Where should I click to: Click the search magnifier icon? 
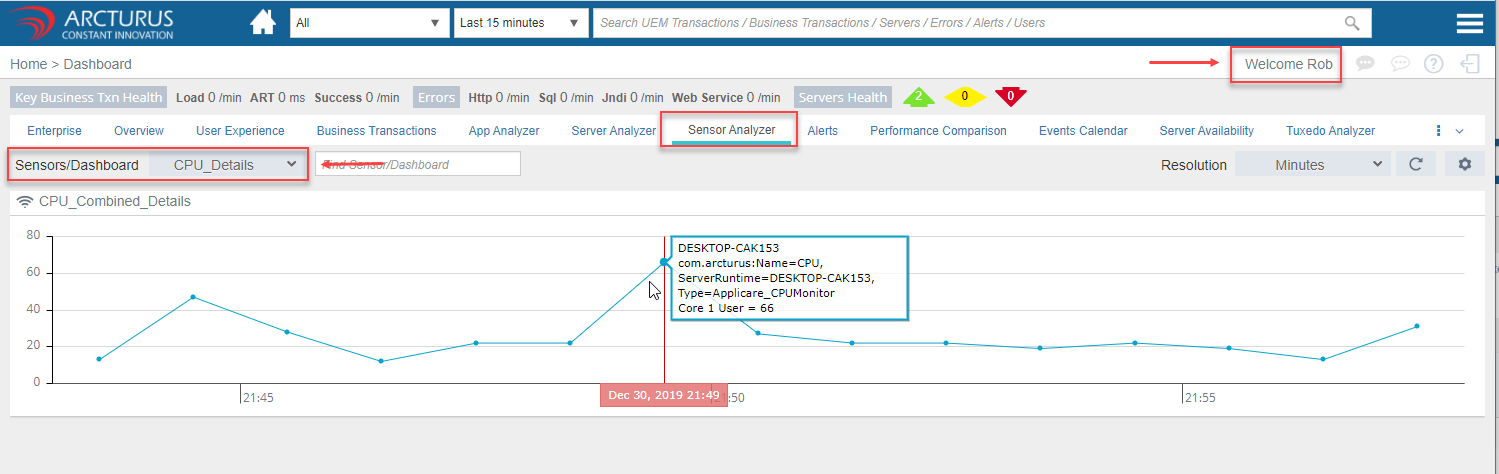1352,23
